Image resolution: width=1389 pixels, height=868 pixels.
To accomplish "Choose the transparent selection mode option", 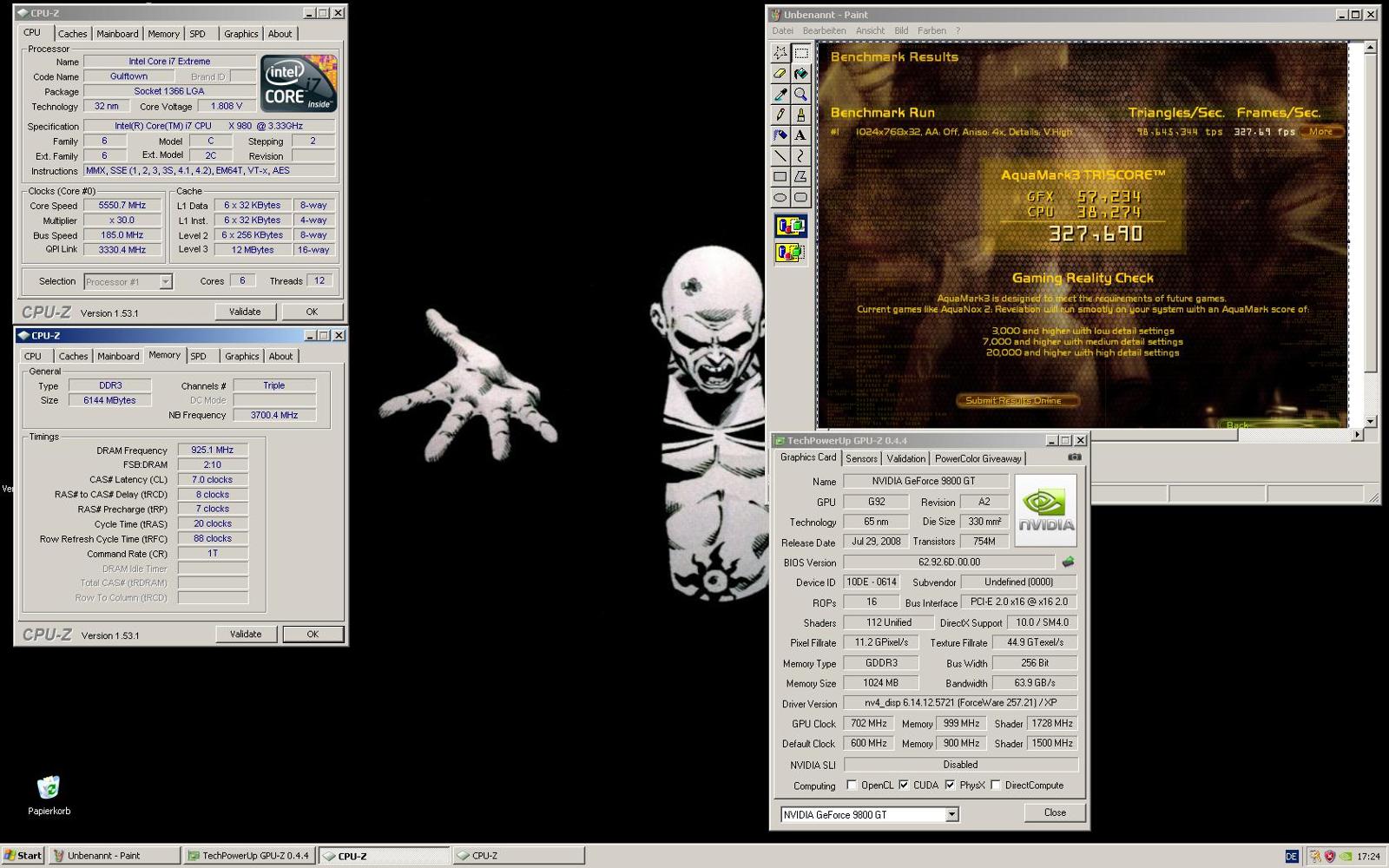I will [x=790, y=253].
